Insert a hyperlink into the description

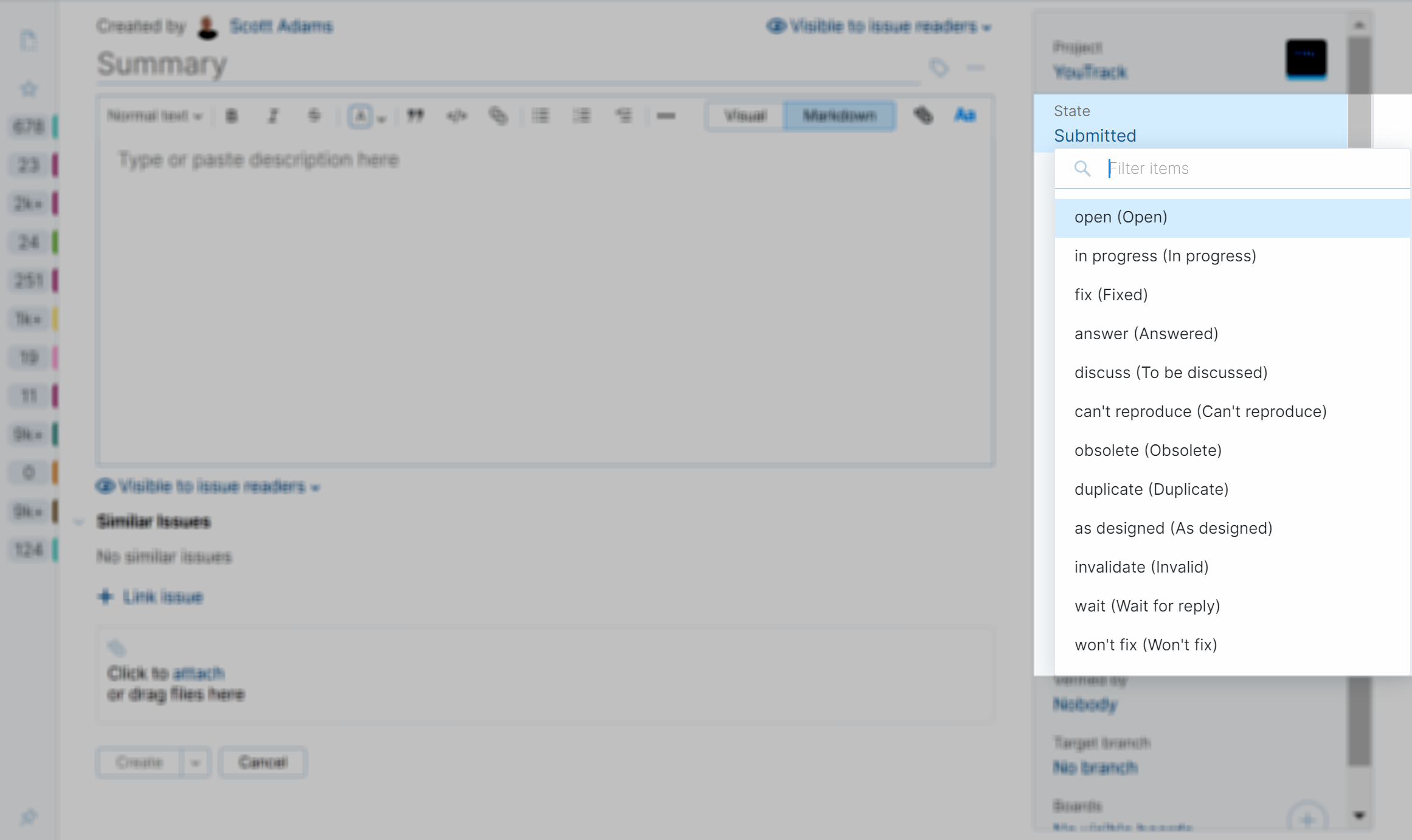(498, 115)
